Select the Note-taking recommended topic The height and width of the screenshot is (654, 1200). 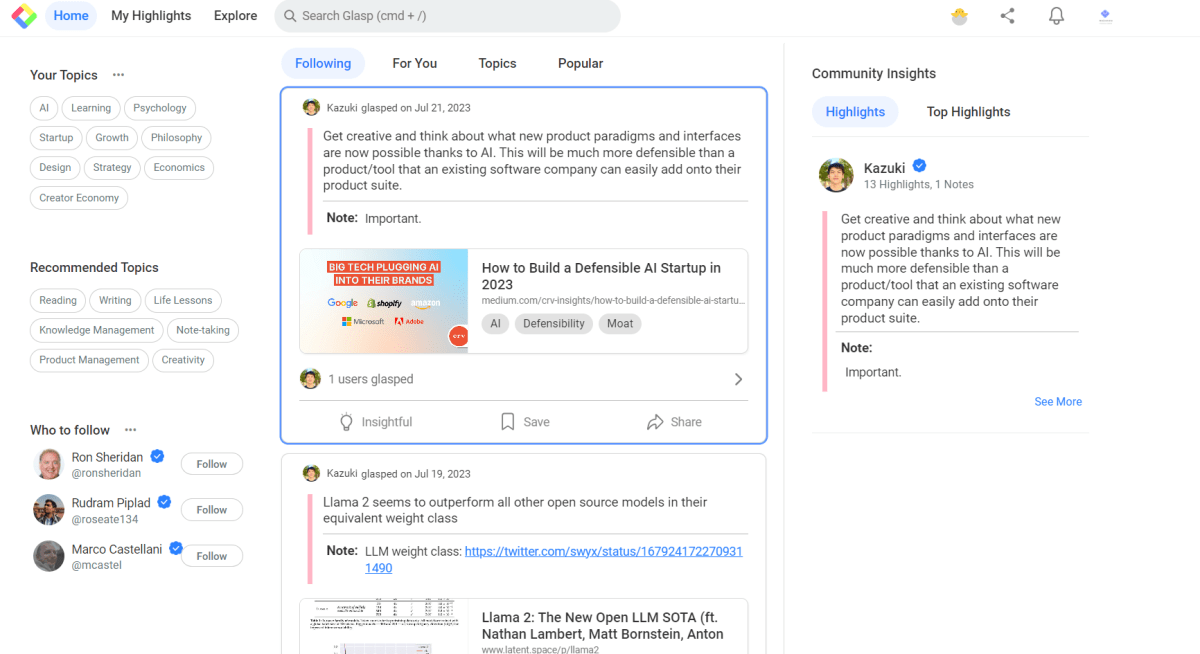203,330
